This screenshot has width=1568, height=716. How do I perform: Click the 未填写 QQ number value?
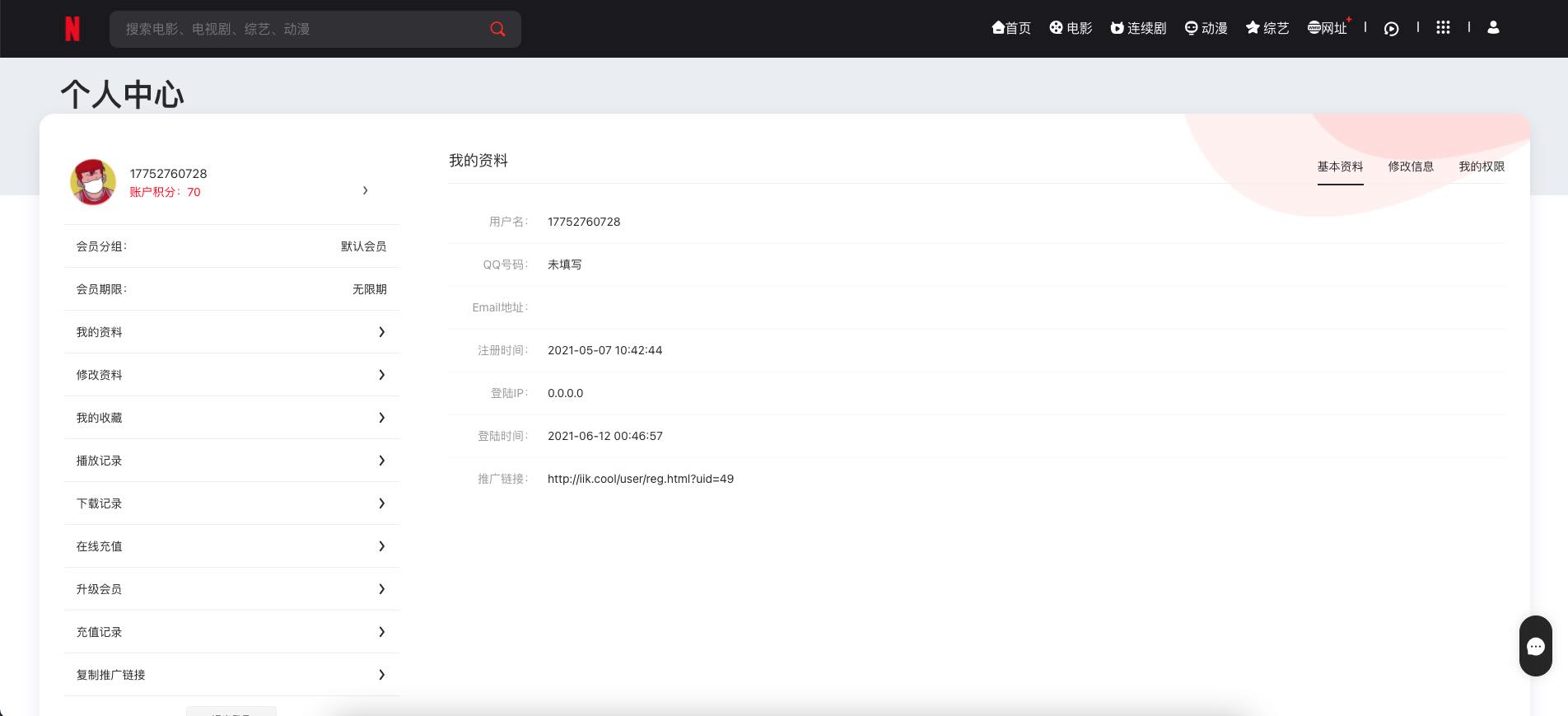(564, 264)
